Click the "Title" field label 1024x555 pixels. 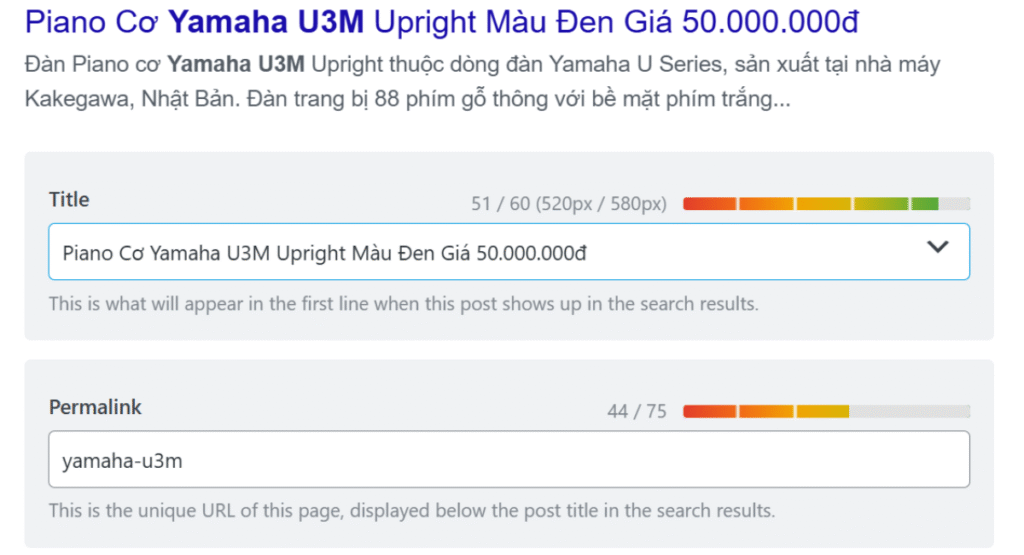click(69, 200)
